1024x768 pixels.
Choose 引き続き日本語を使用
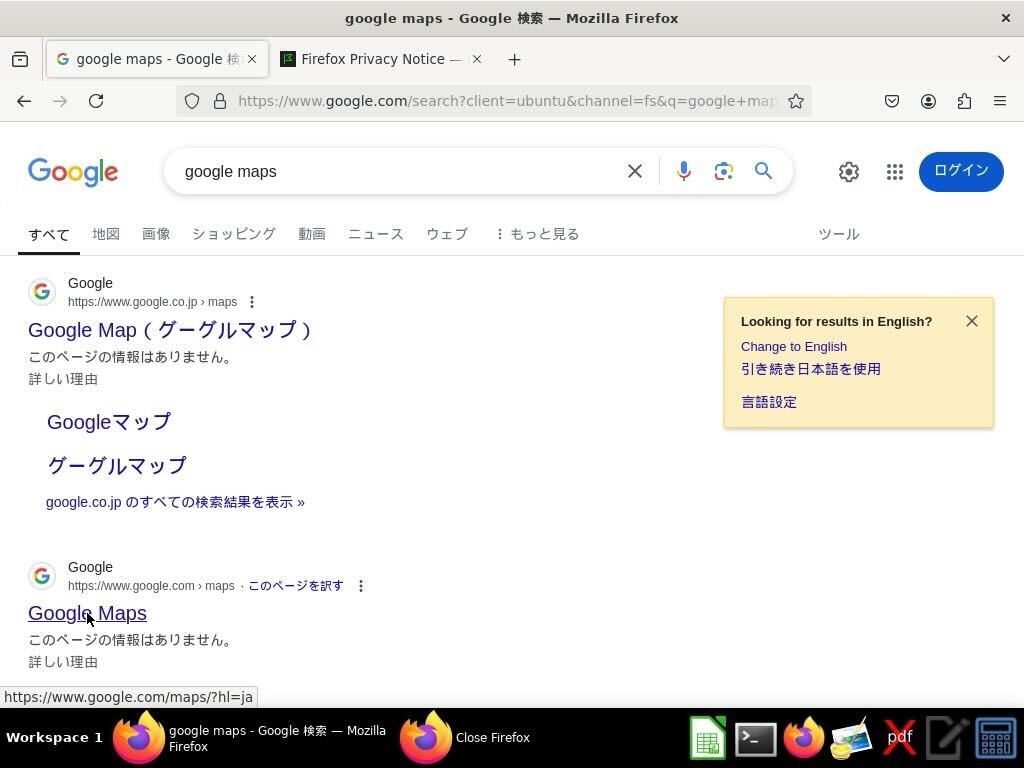click(x=810, y=369)
